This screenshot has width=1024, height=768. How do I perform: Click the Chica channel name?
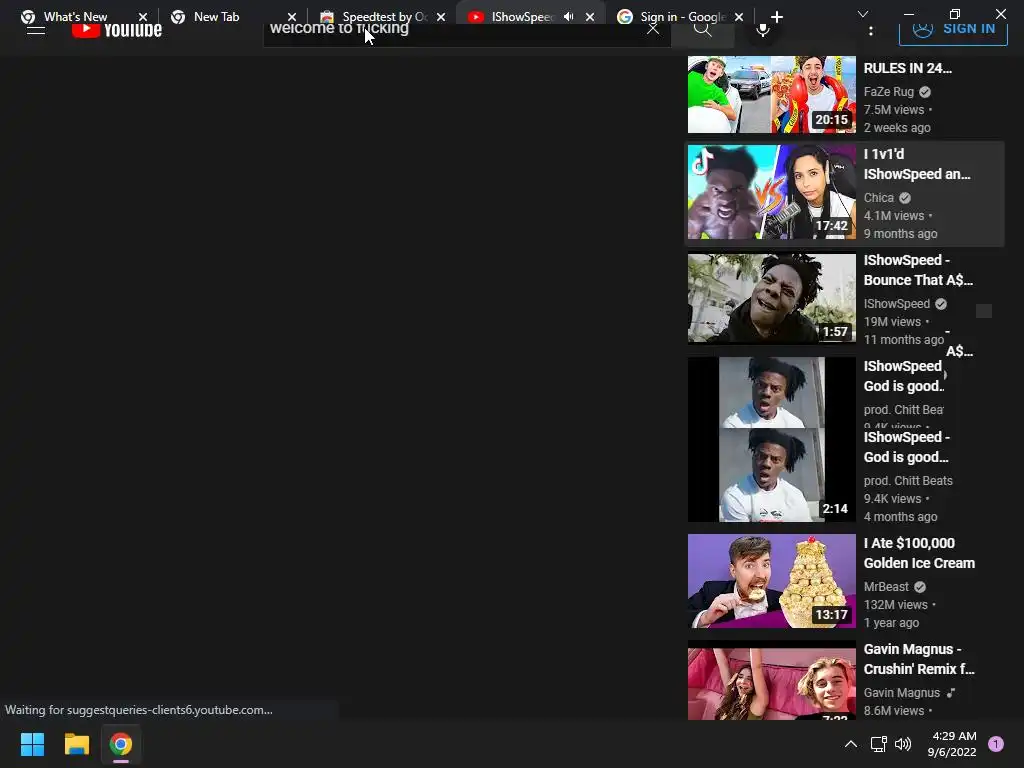point(878,197)
